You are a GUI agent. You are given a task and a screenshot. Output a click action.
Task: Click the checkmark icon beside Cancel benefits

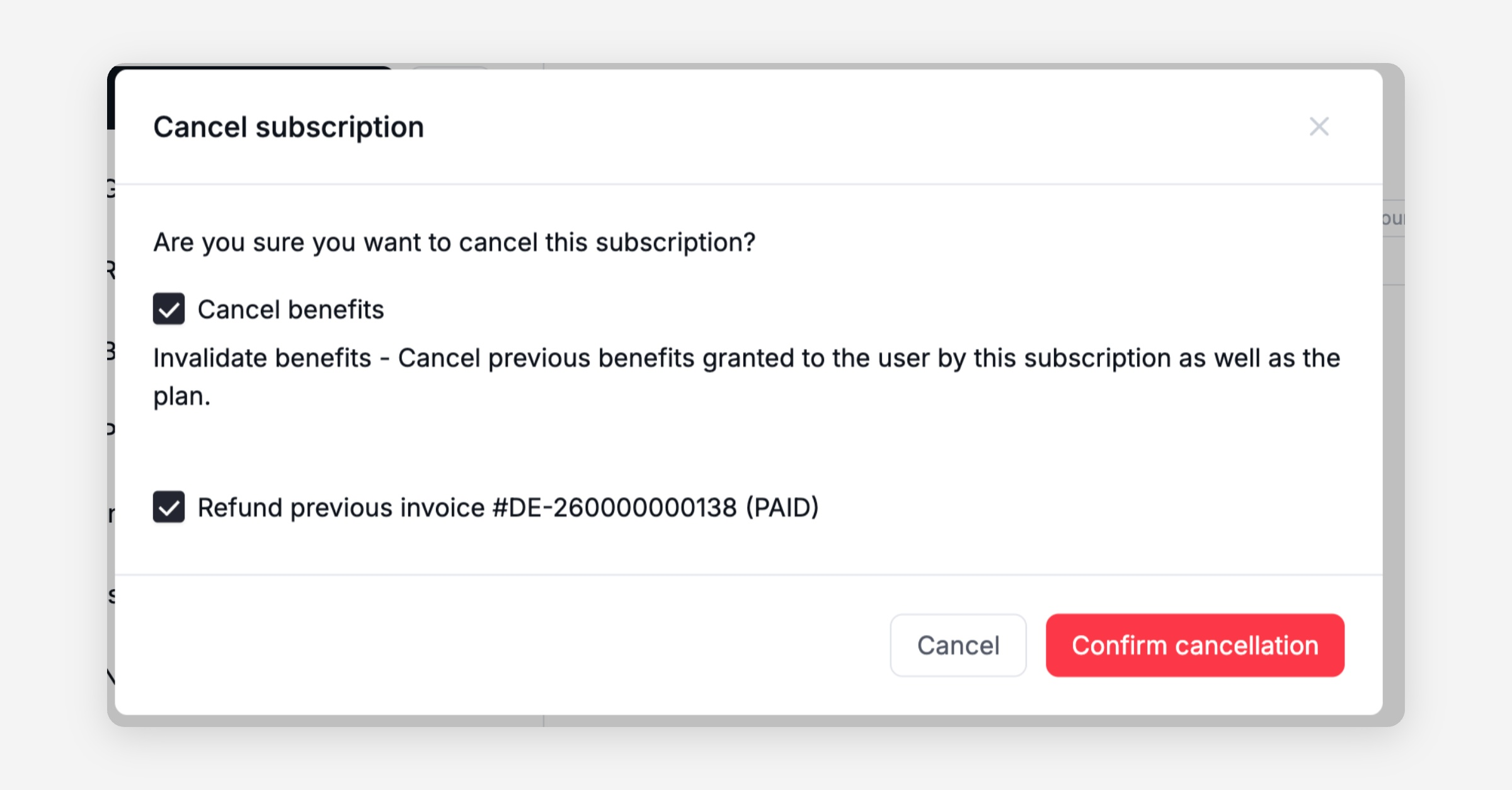169,310
